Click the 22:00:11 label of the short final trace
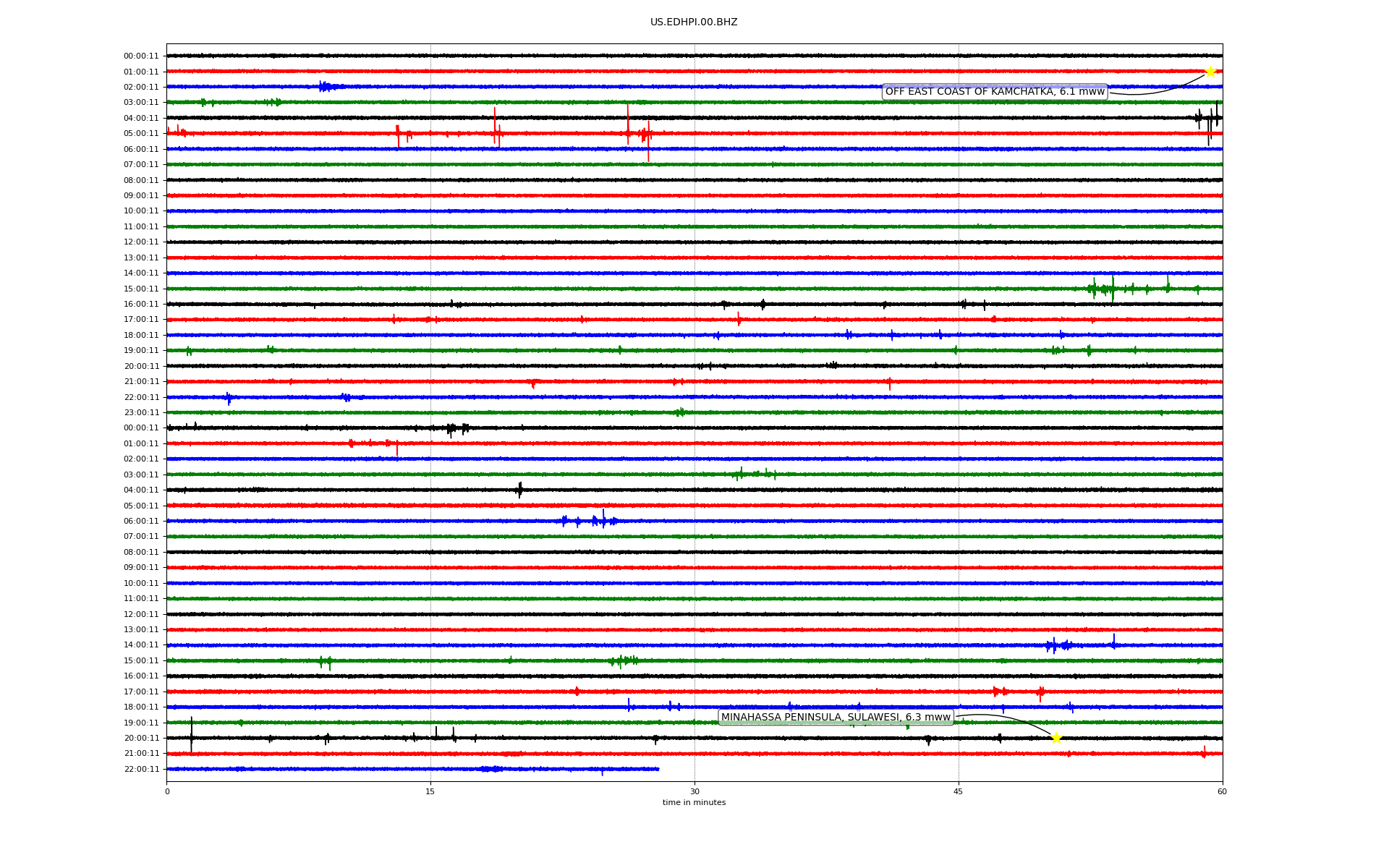The height and width of the screenshot is (868, 1389). coord(141,770)
